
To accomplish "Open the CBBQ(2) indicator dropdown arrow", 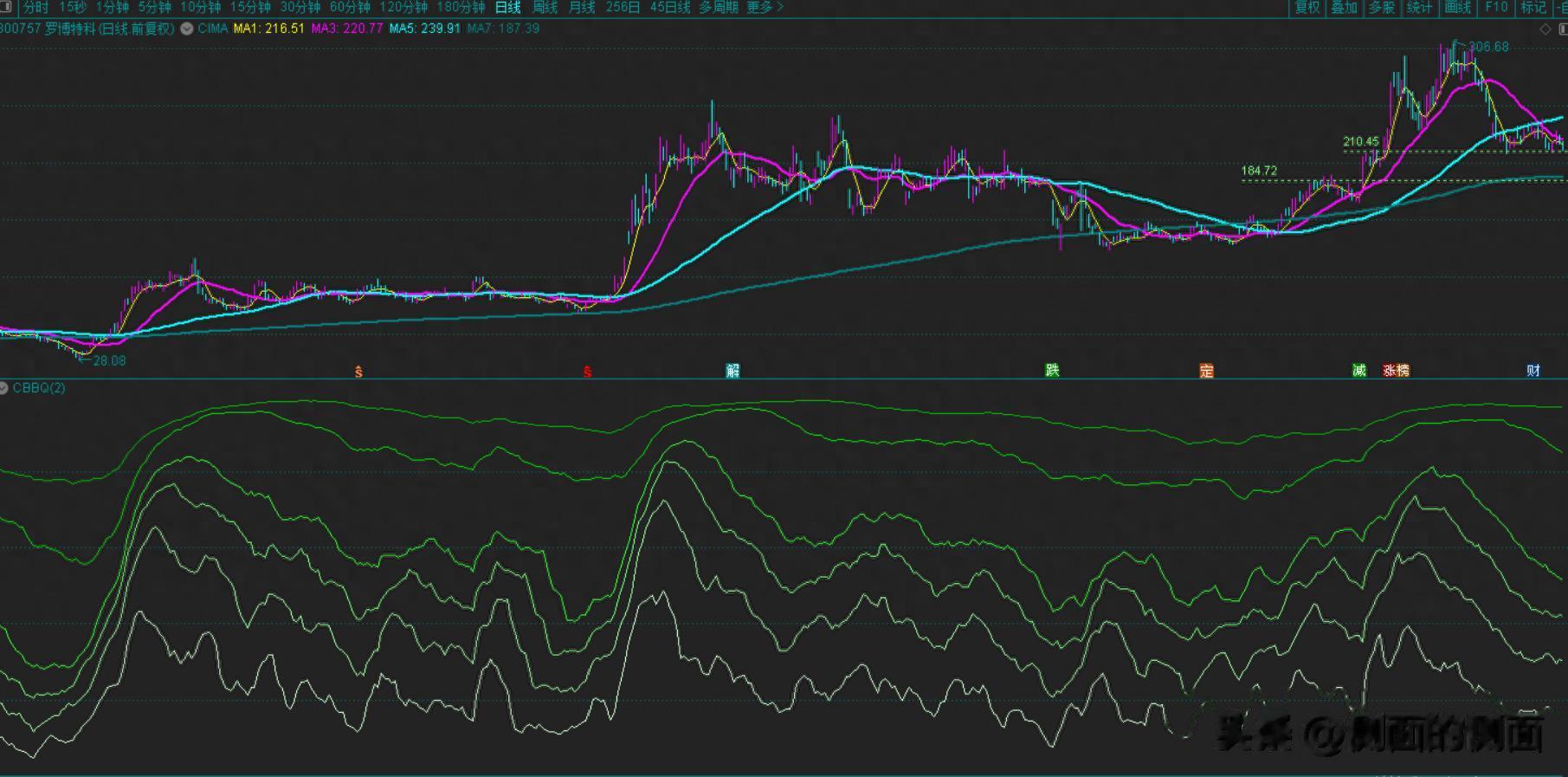I will 3,388.
